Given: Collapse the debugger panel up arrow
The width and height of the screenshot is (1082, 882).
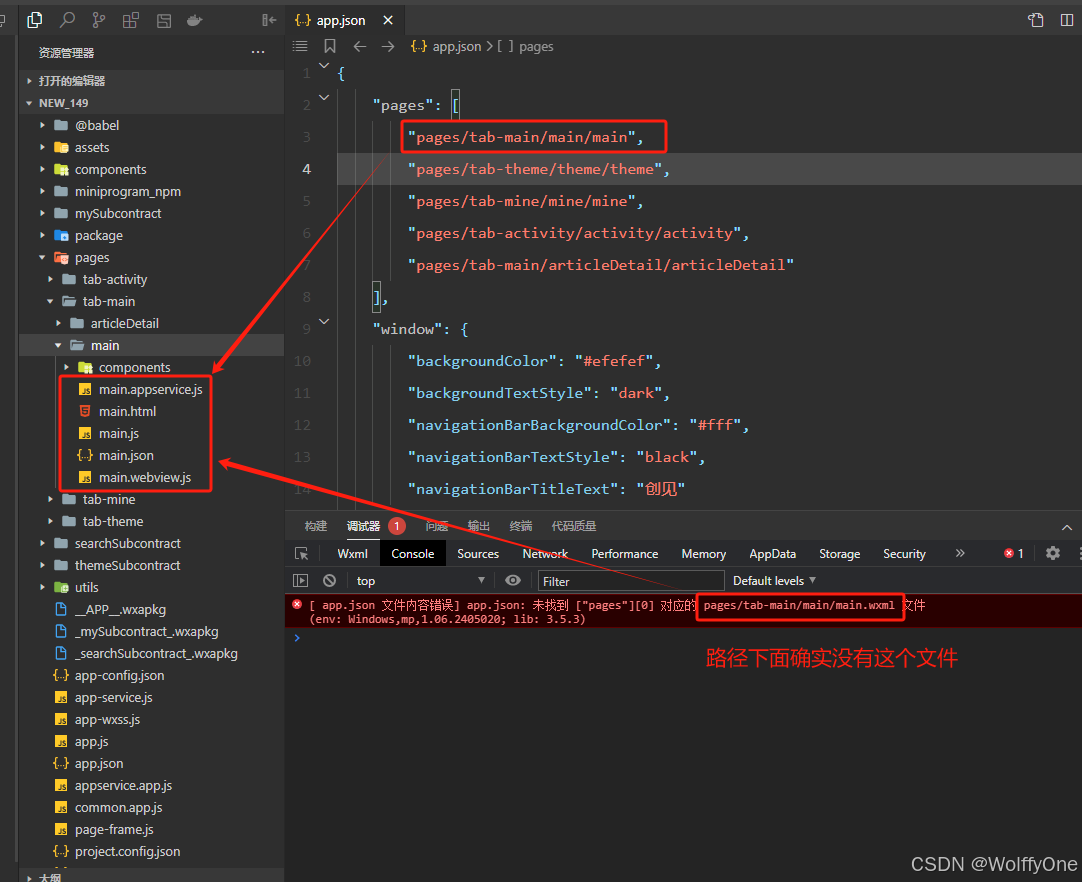Looking at the screenshot, I should [1067, 527].
